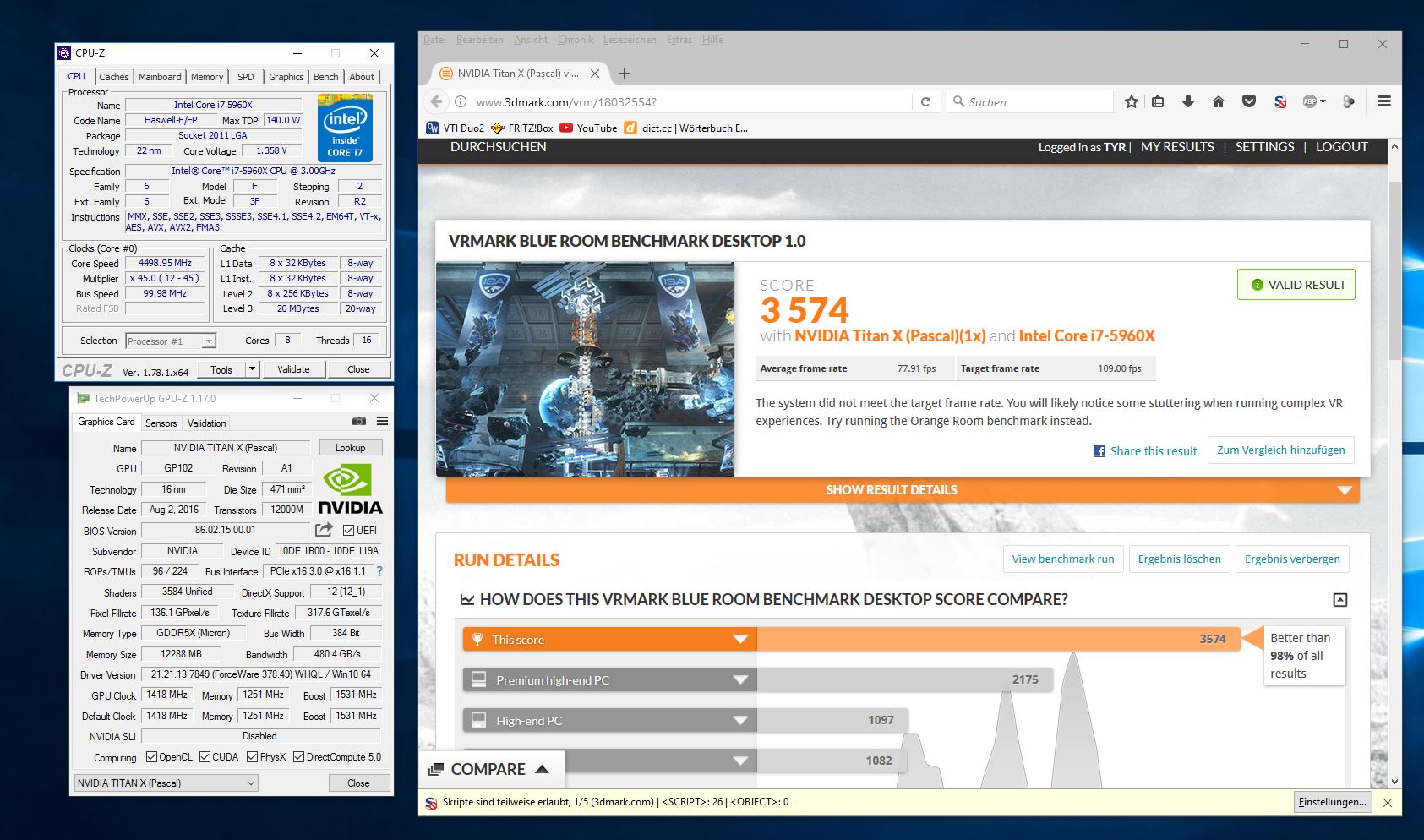The height and width of the screenshot is (840, 1424).
Task: Toggle DirectCompute 5.0 checkbox
Action: [x=298, y=757]
